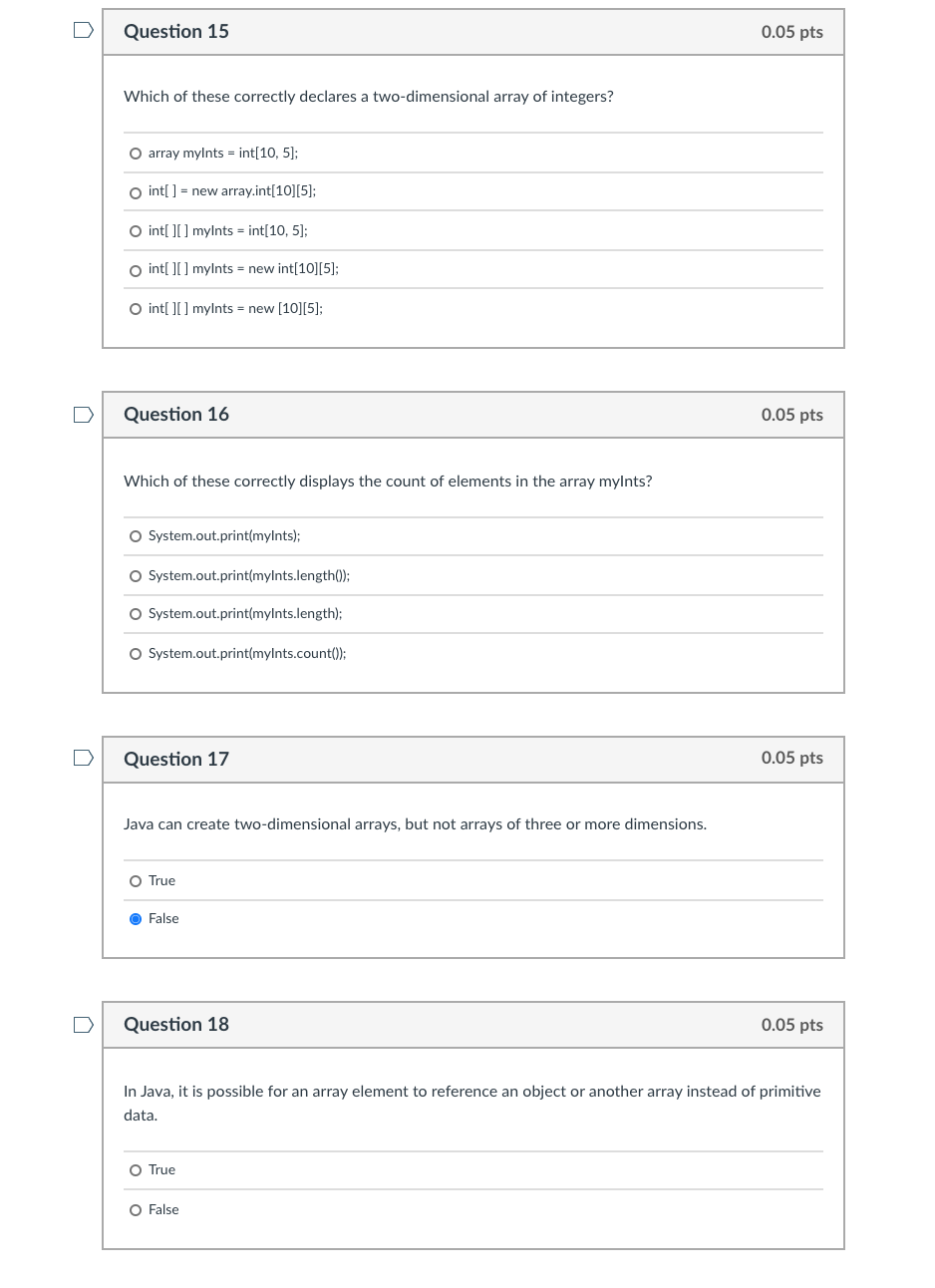Select 'System.out.print(myInts);' in Question 16
Screen dimensions: 935x1288
(x=136, y=536)
